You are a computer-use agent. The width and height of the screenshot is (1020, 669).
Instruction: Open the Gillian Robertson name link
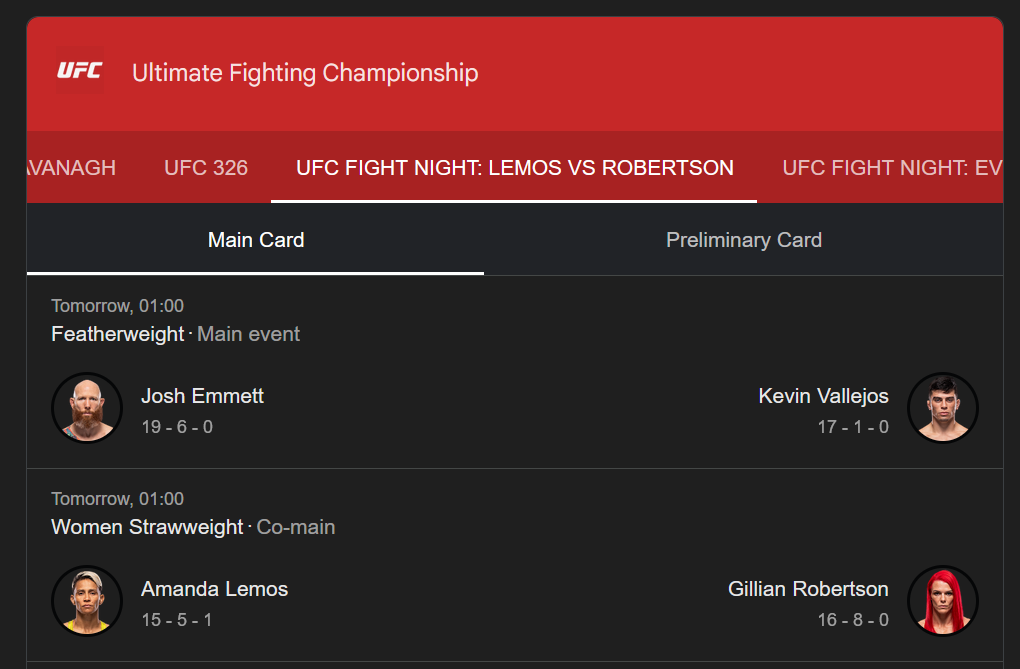(x=808, y=589)
